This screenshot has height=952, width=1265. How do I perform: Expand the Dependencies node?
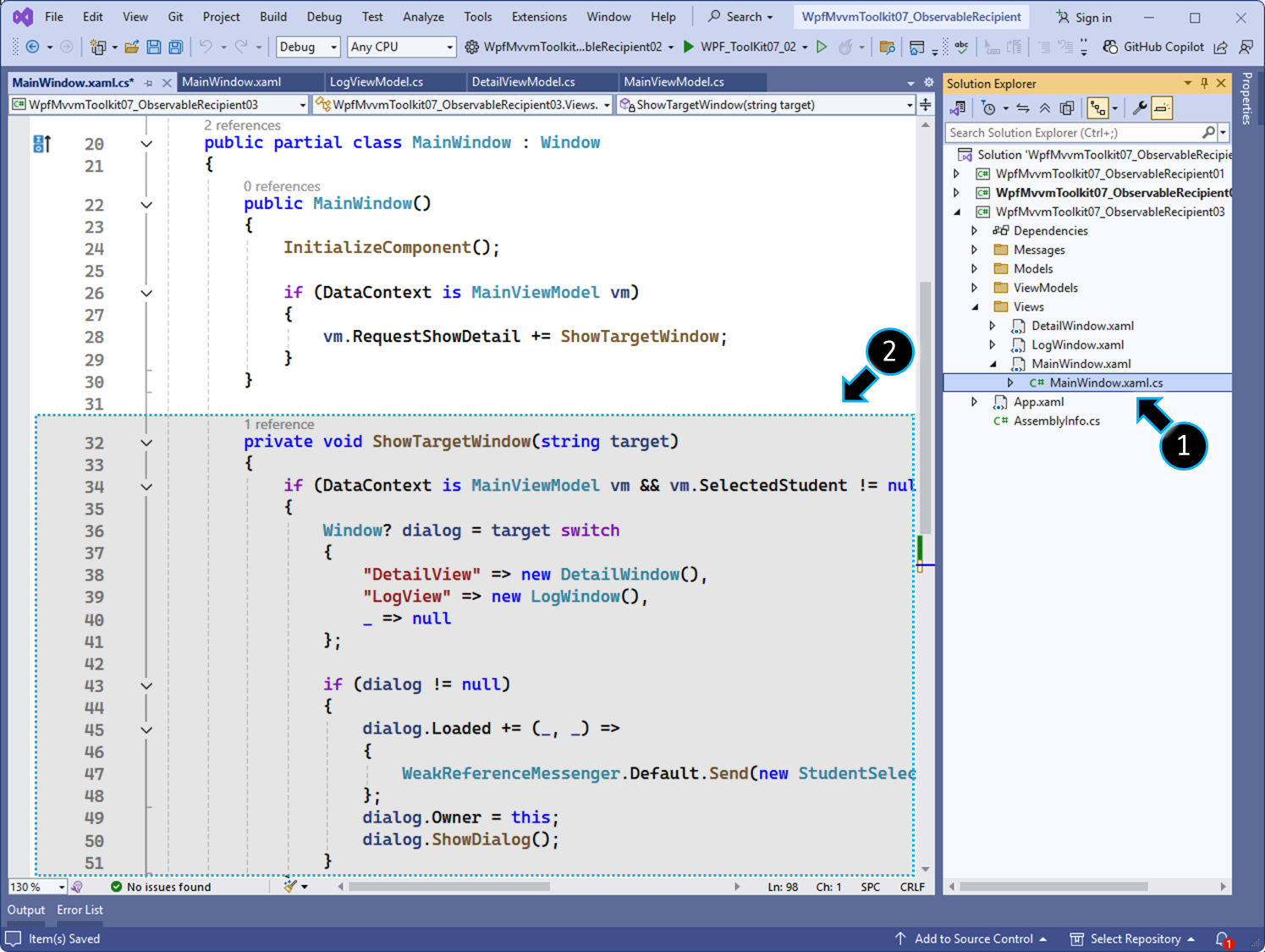pos(975,231)
